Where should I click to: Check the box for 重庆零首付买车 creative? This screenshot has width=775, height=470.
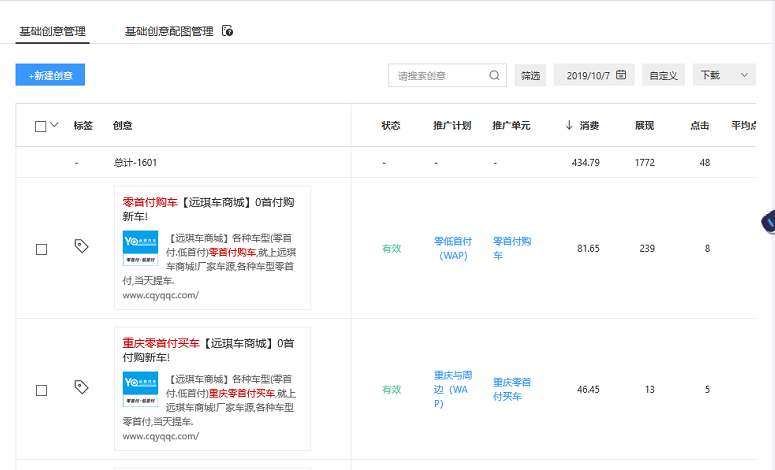point(41,390)
